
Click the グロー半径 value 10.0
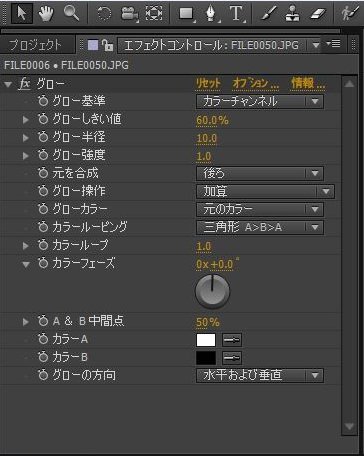(207, 138)
